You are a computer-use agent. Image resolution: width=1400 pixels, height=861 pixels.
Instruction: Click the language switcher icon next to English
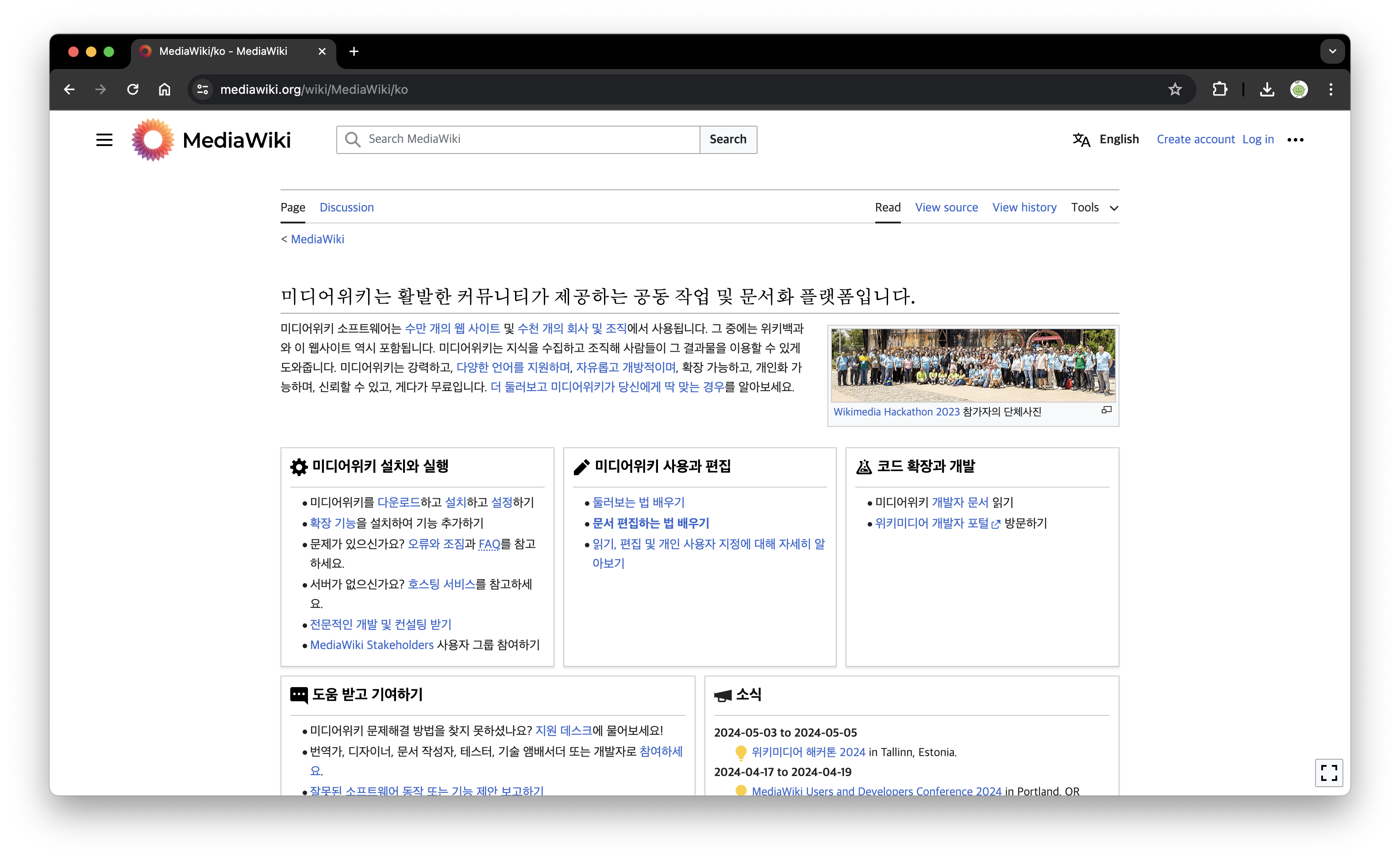(1081, 139)
